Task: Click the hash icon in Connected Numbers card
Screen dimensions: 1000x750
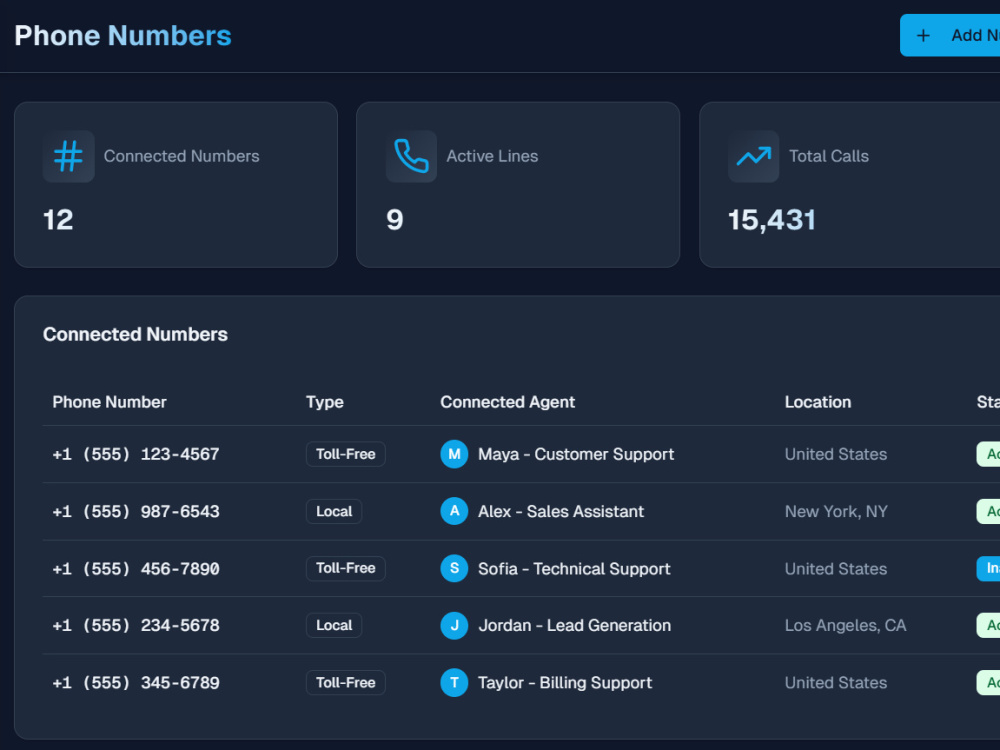Action: click(68, 156)
